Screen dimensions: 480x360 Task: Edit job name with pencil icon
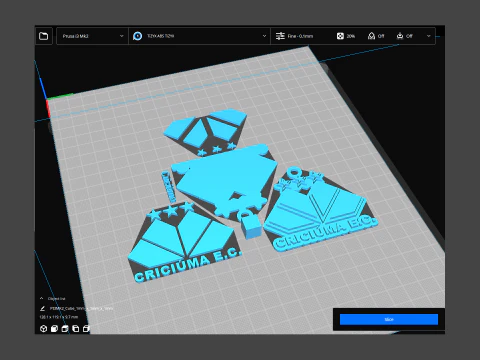42,309
